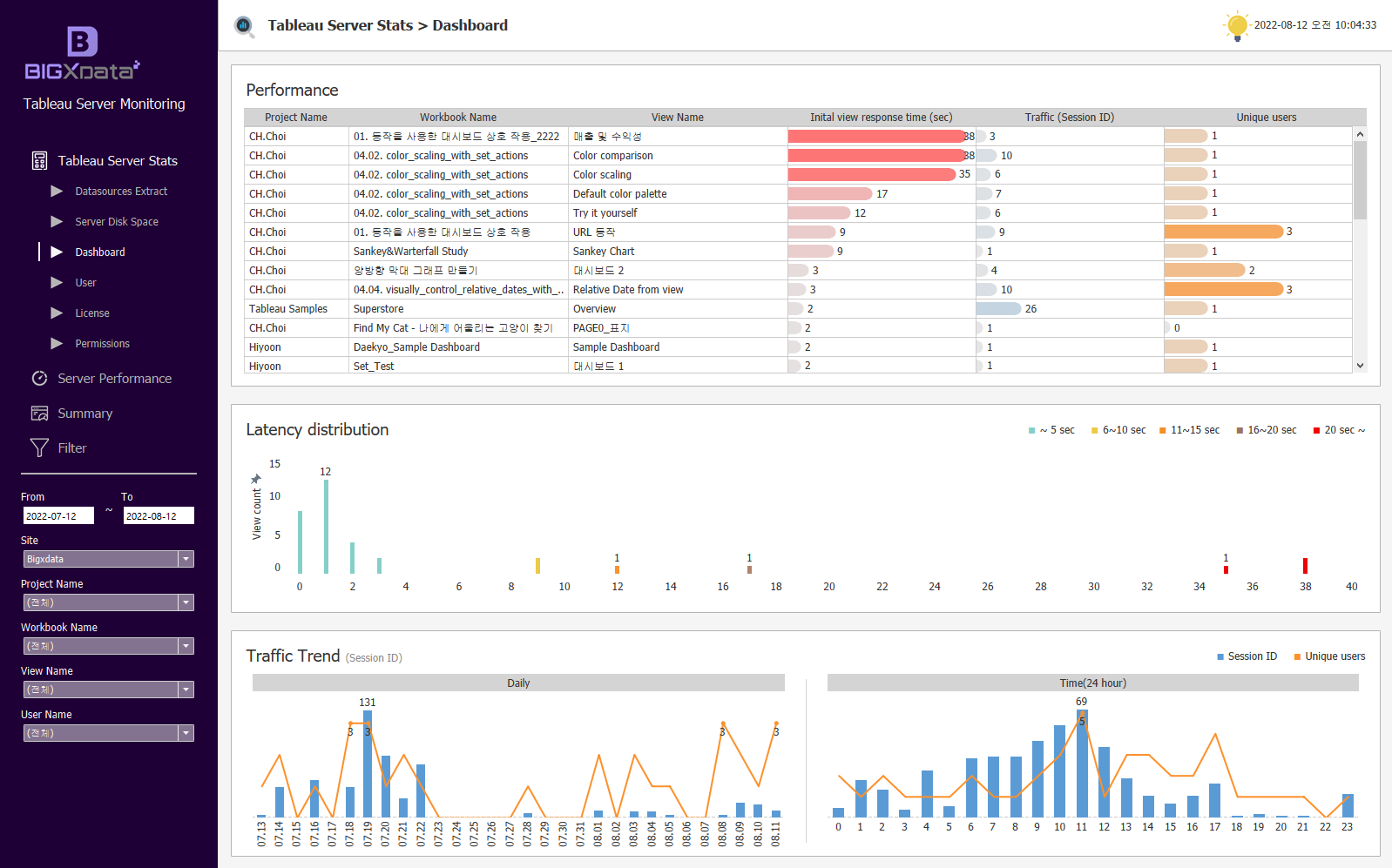Image resolution: width=1392 pixels, height=868 pixels.
Task: Click the Inital view response time header
Action: click(882, 118)
